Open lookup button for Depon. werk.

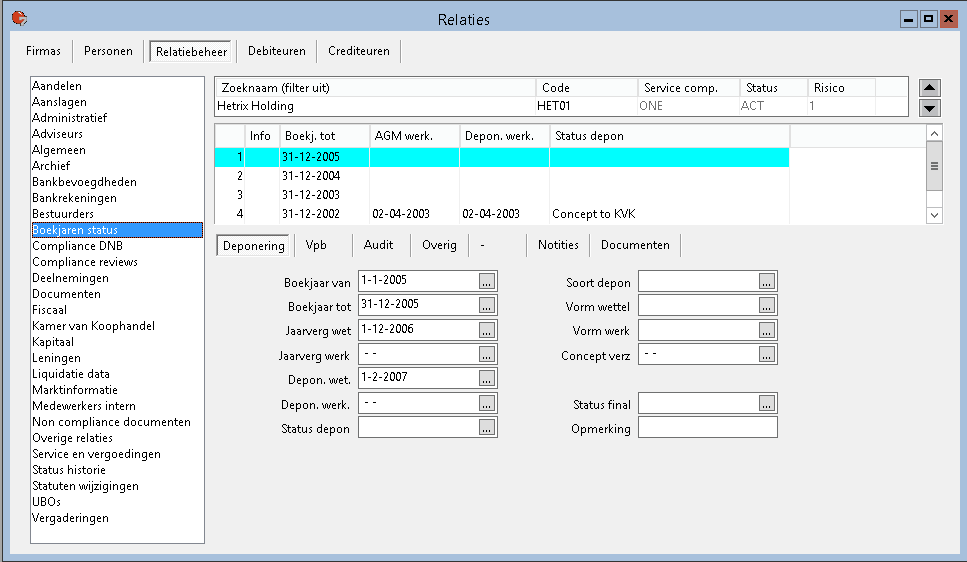coord(487,403)
